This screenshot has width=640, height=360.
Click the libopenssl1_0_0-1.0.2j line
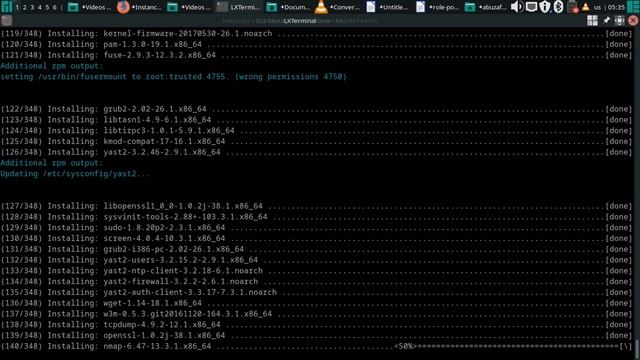(316, 206)
